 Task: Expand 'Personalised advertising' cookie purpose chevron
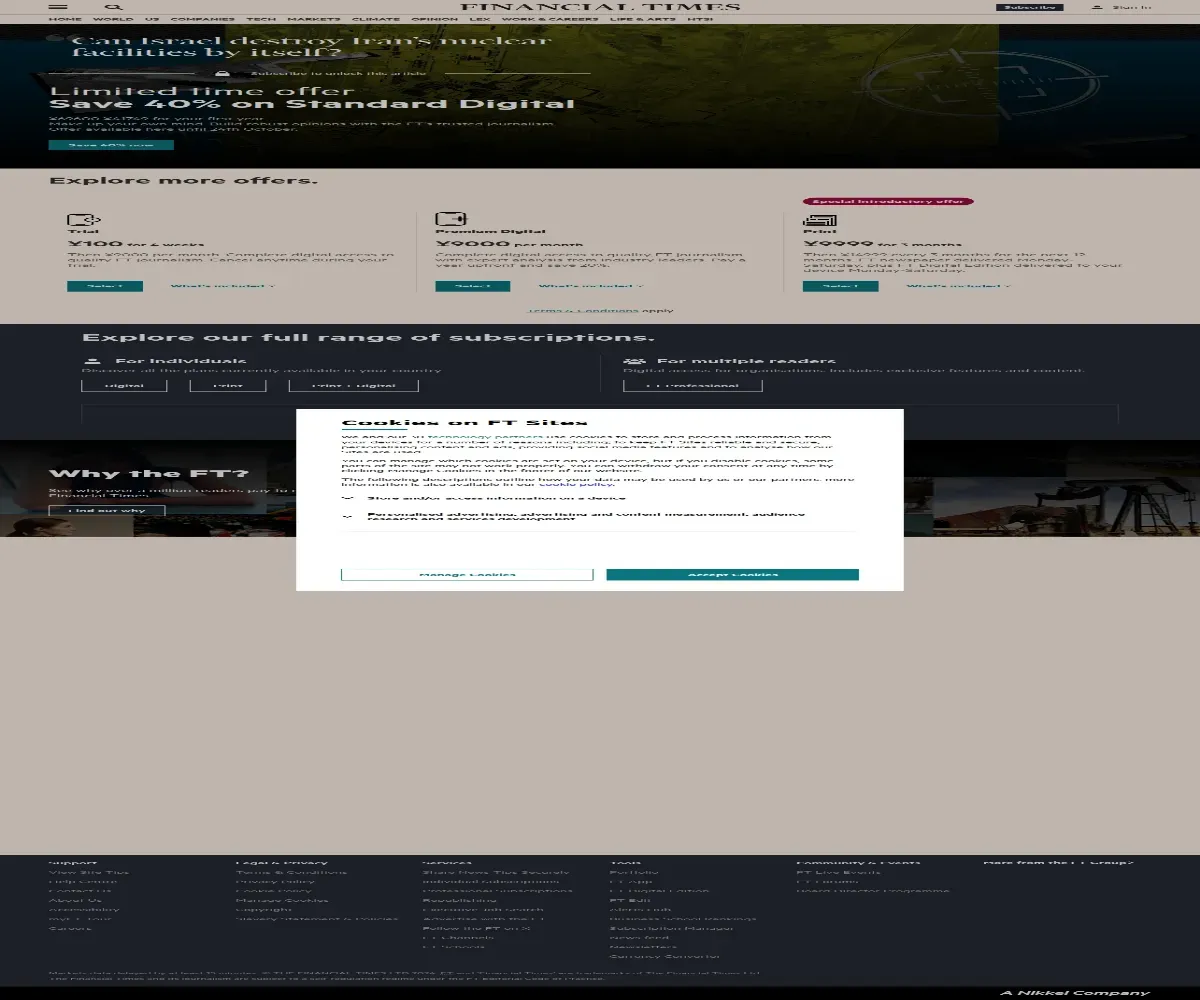click(347, 517)
